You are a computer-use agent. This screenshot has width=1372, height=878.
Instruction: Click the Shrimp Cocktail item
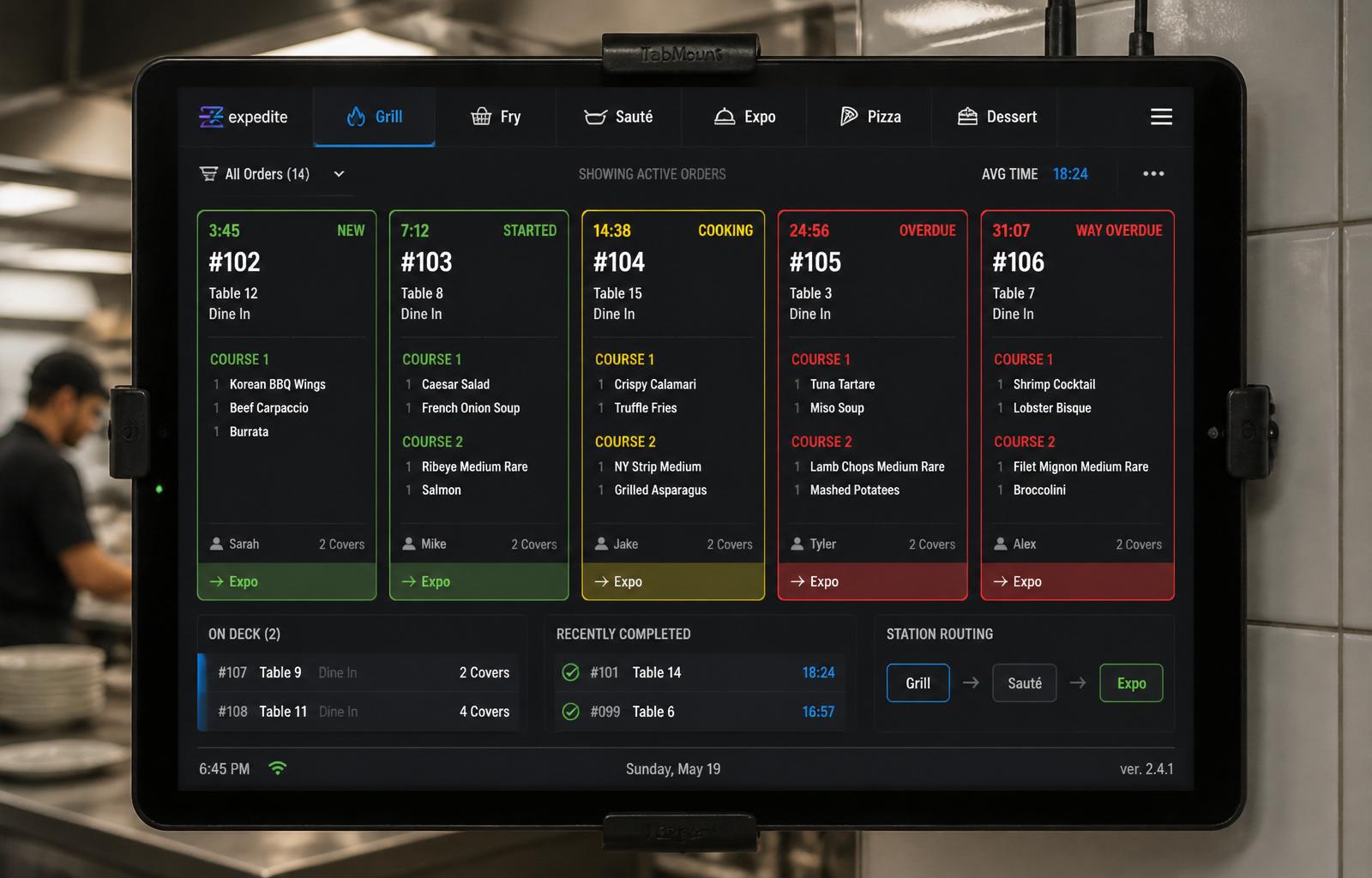pos(1054,384)
